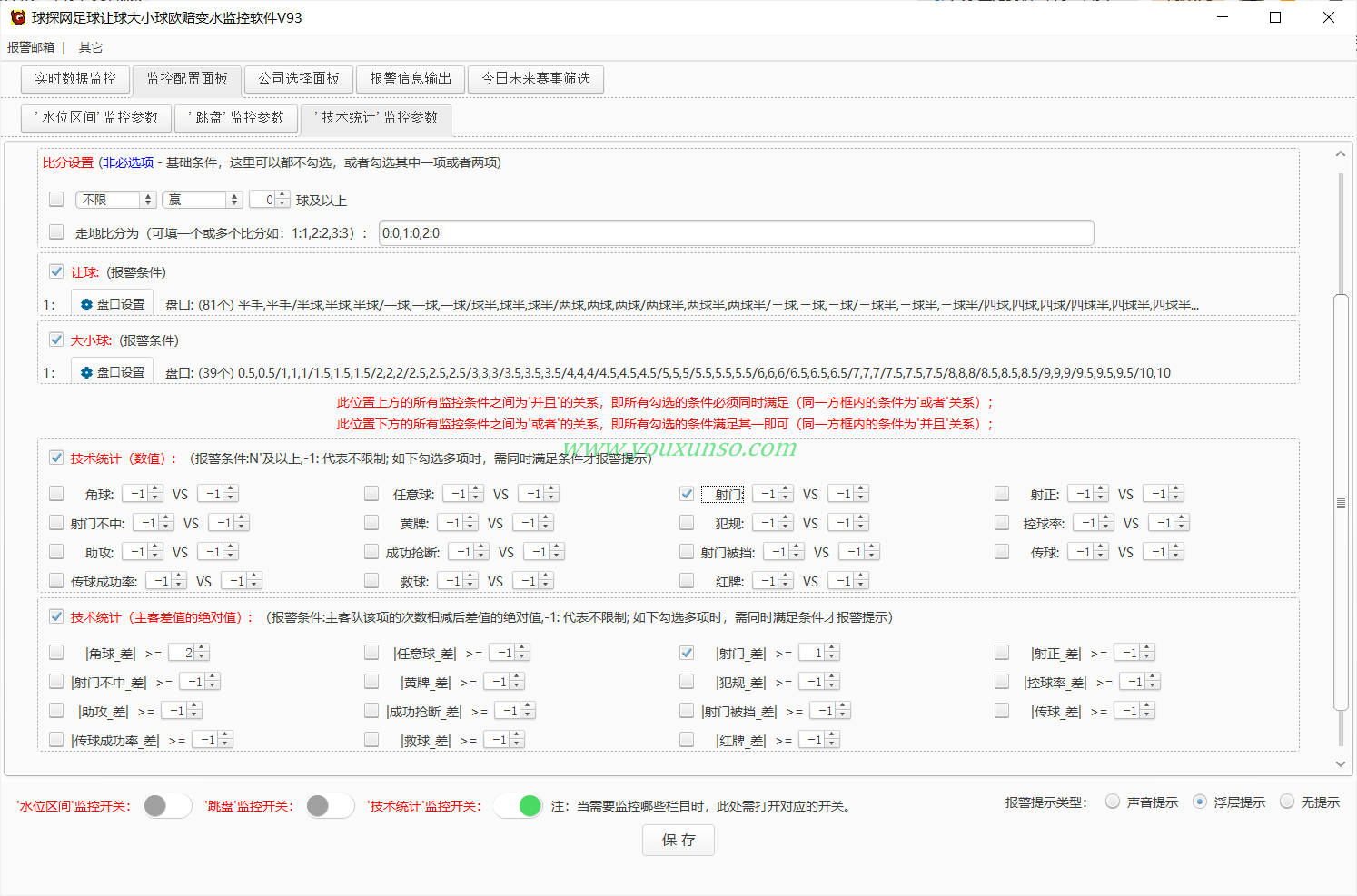Click the 走地比分 input field
The image size is (1357, 896).
coord(736,233)
